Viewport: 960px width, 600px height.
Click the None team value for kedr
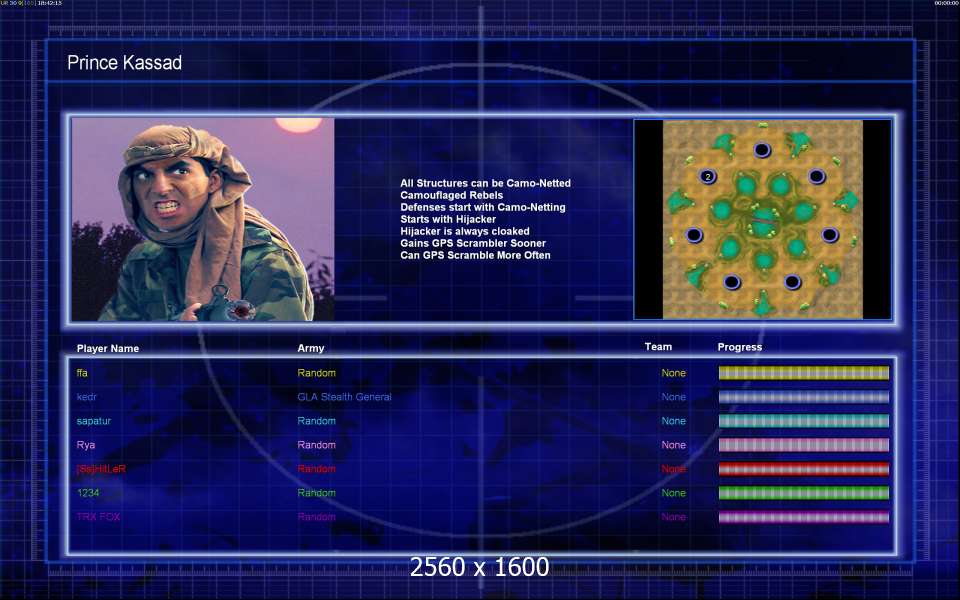[673, 397]
